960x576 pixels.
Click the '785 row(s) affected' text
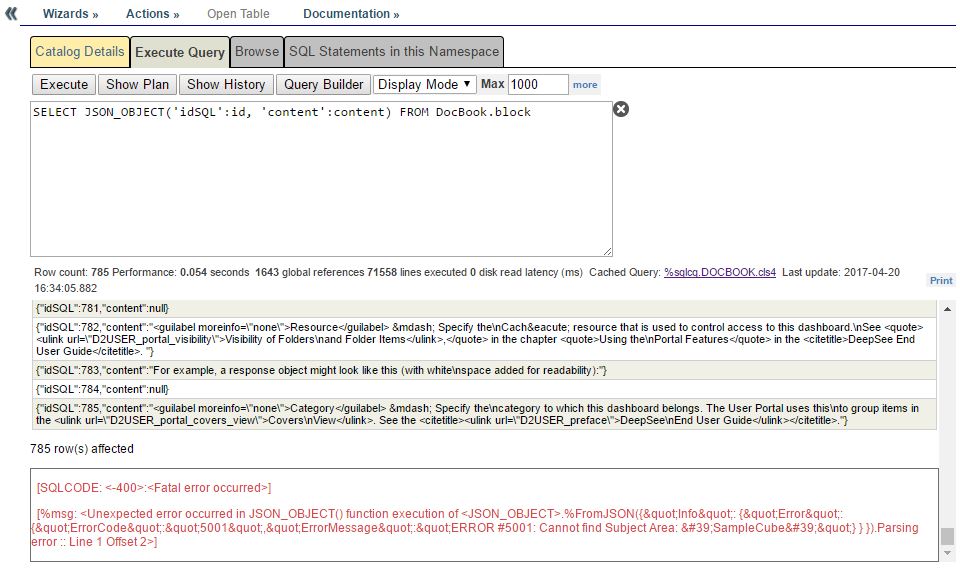click(x=82, y=449)
